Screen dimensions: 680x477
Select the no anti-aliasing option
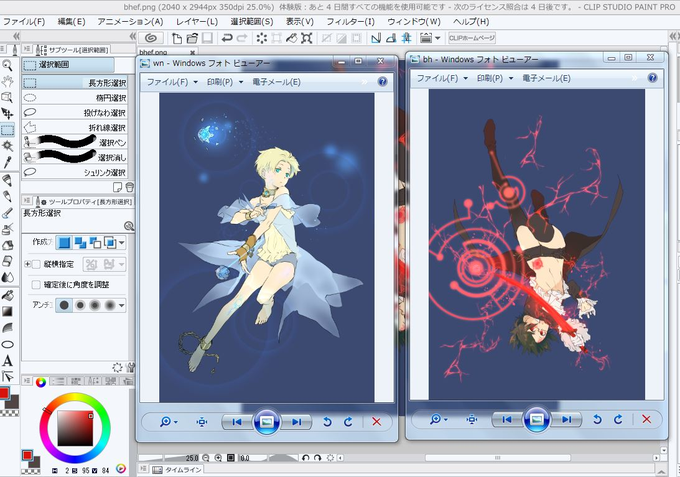(x=64, y=305)
